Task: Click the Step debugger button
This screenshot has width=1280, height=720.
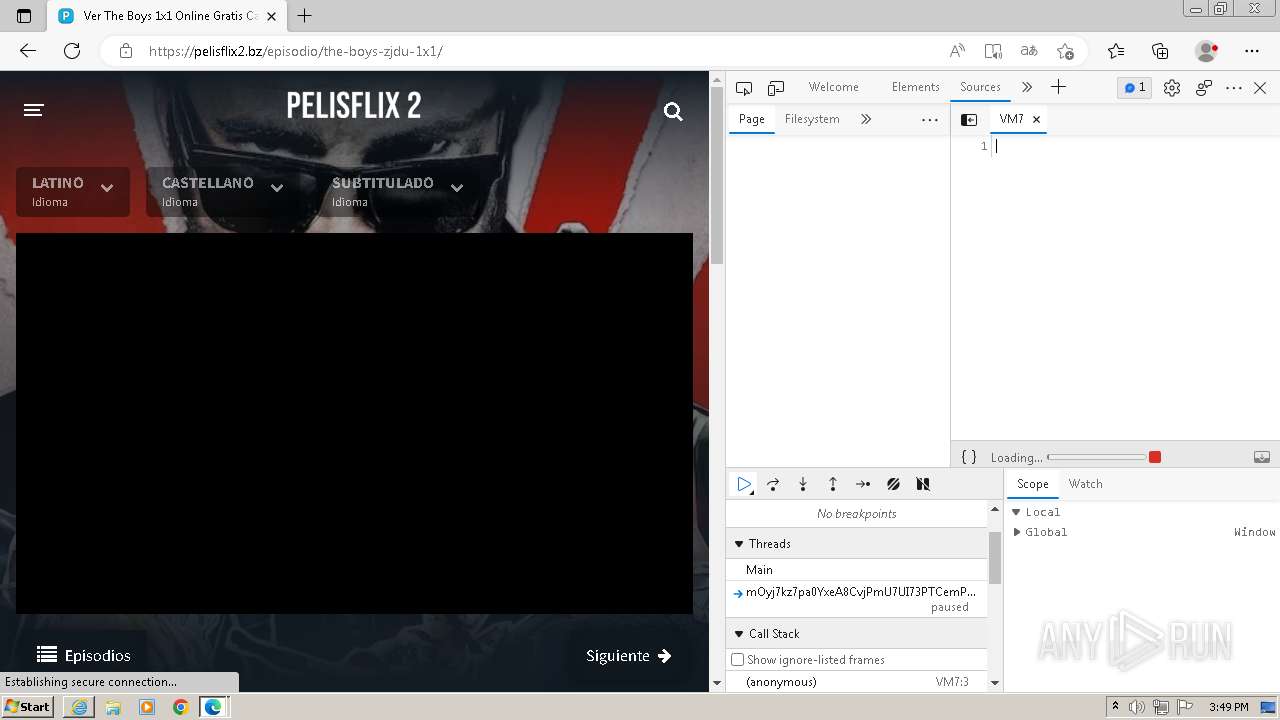Action: 863,484
